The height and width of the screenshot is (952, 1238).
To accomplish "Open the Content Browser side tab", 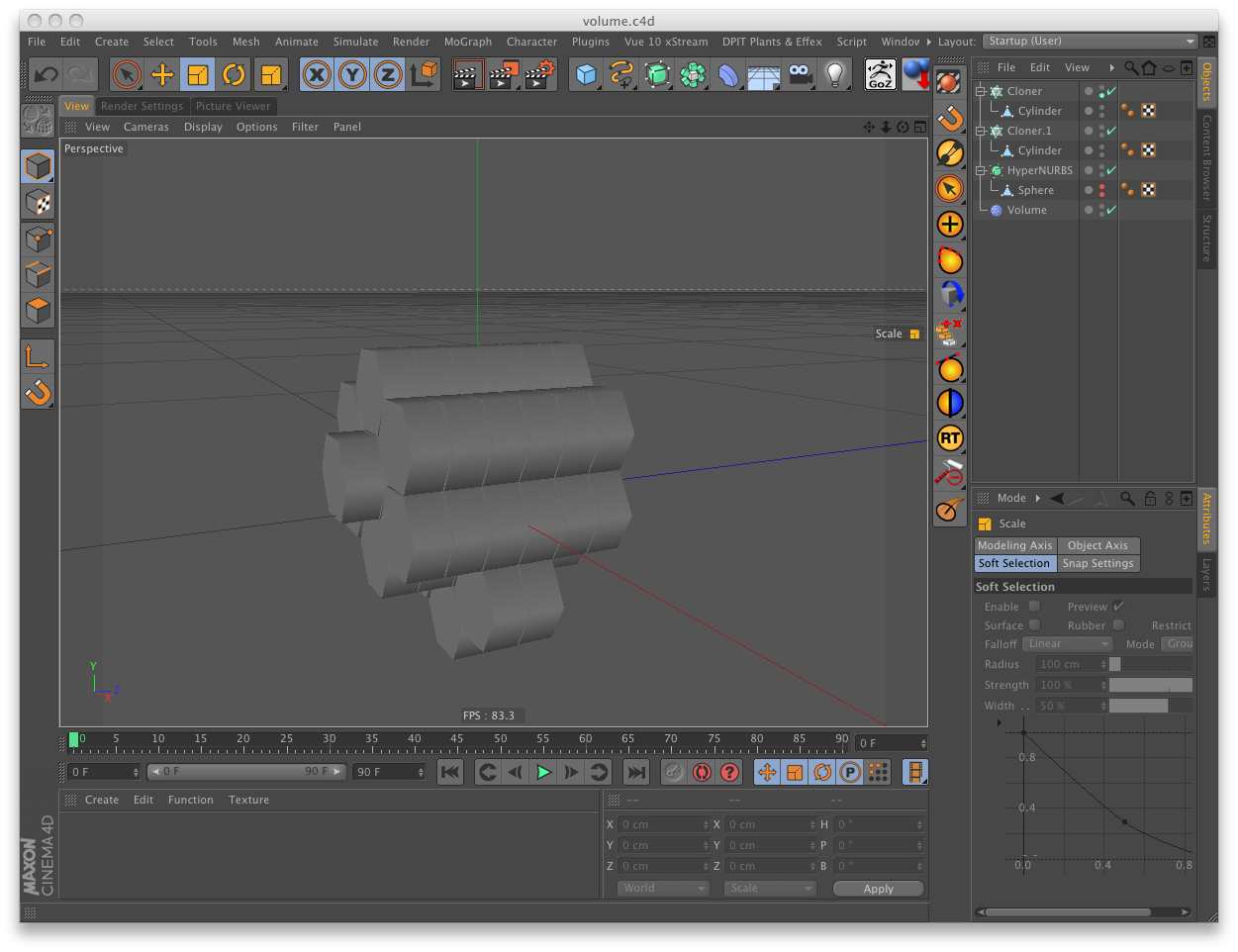I will pos(1206,157).
